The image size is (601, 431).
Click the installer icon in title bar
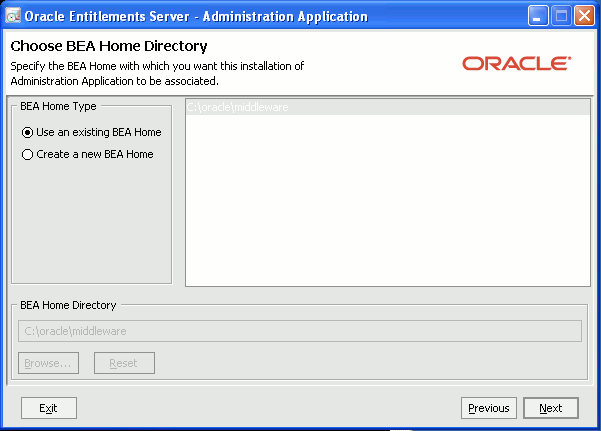coord(13,16)
